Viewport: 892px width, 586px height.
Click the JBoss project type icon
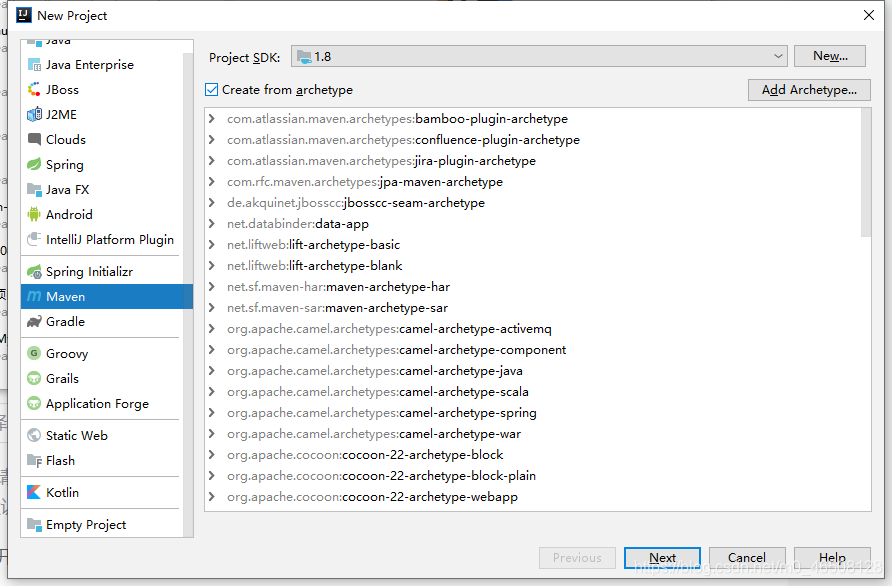point(34,90)
